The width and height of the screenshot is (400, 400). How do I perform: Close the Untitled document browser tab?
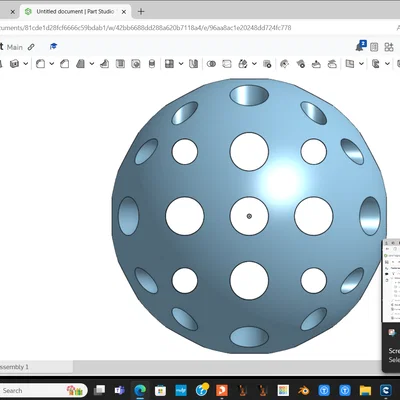(124, 12)
